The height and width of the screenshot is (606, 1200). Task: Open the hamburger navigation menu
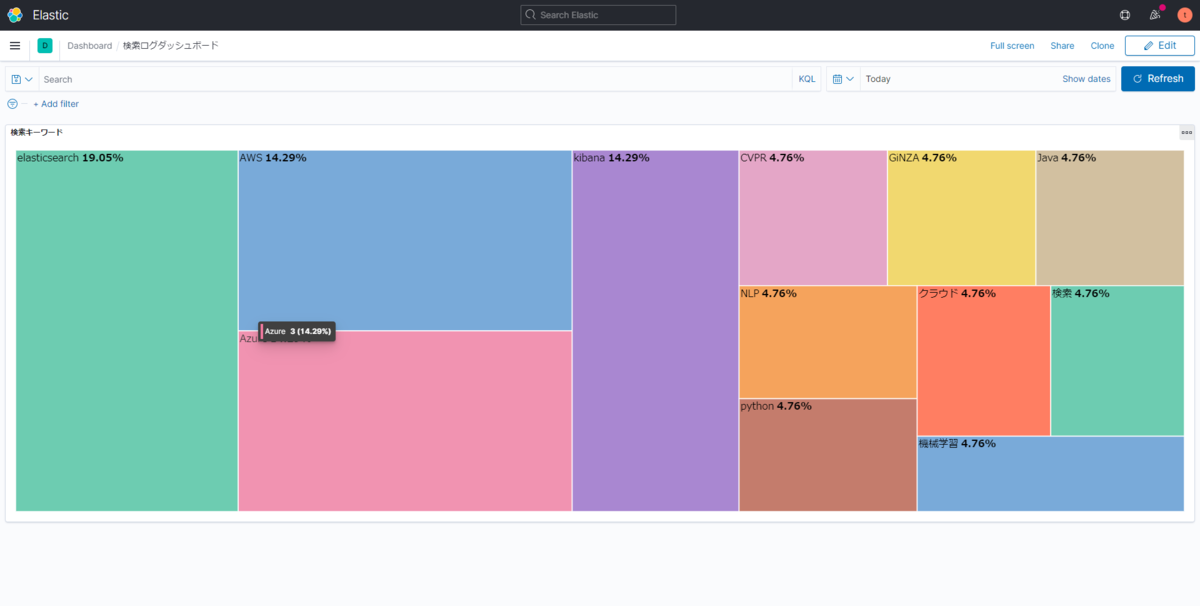[15, 46]
